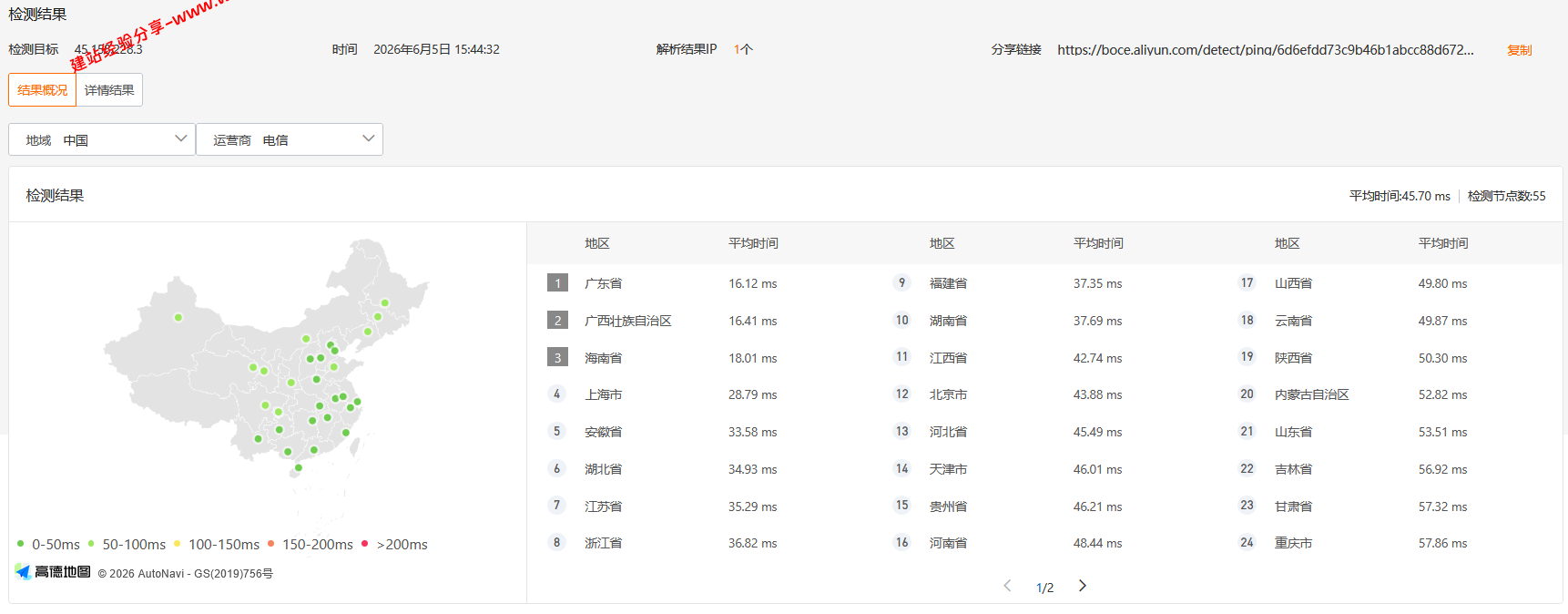Click the 28.79 ms value

752,394
